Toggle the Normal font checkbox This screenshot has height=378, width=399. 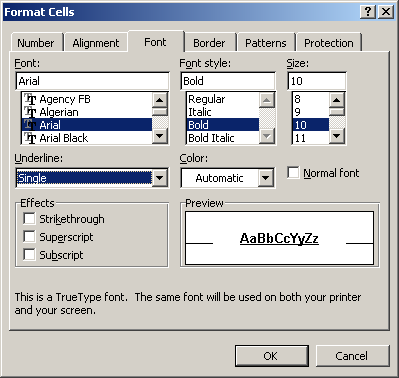point(293,173)
